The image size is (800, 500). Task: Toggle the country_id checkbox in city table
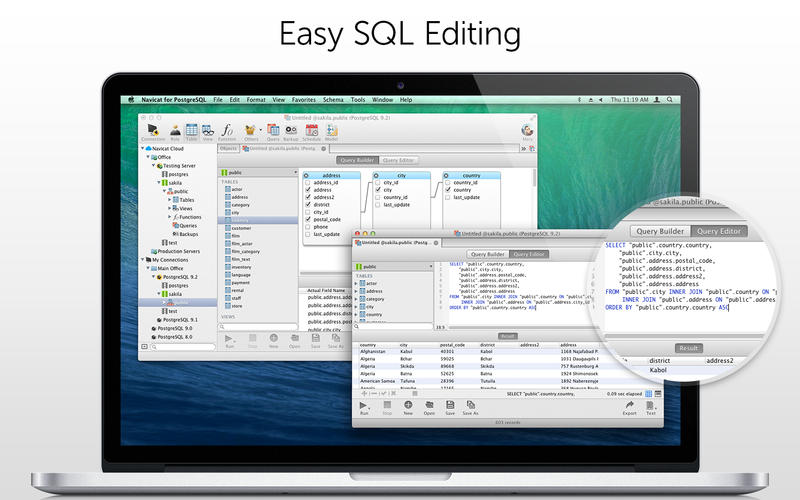[x=376, y=197]
